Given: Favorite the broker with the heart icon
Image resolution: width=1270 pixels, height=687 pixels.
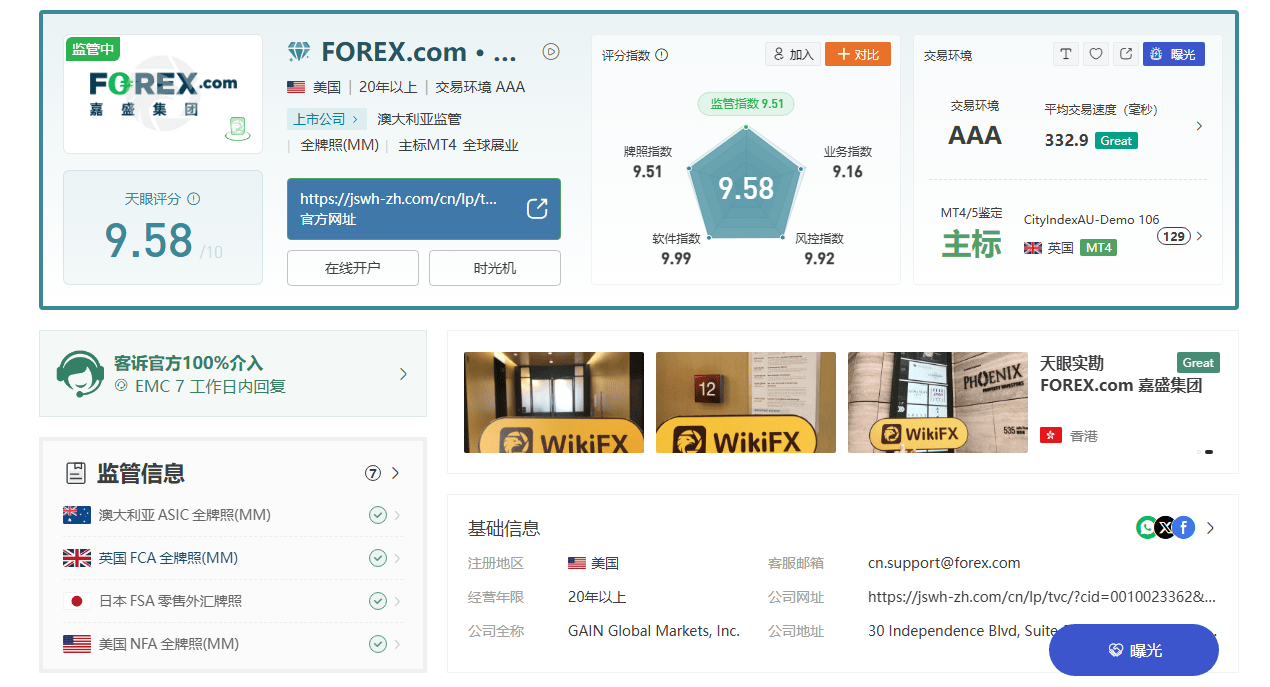Looking at the screenshot, I should [x=1096, y=54].
